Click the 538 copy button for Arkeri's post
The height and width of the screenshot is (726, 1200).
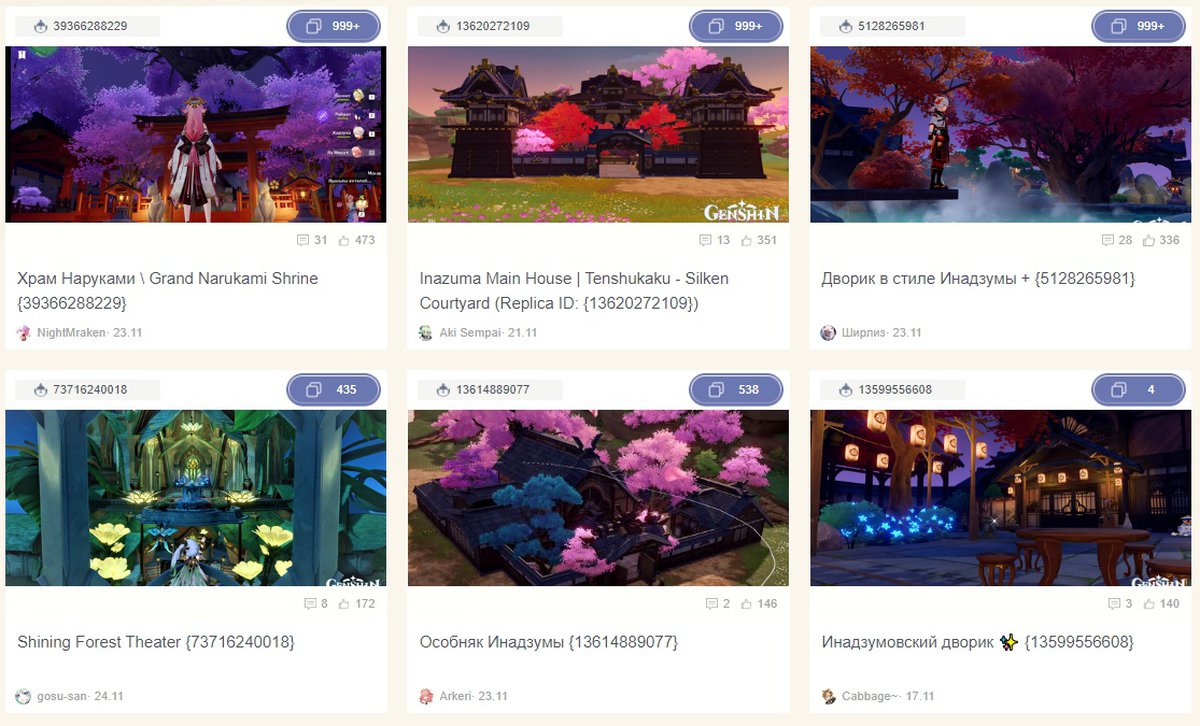(x=736, y=390)
